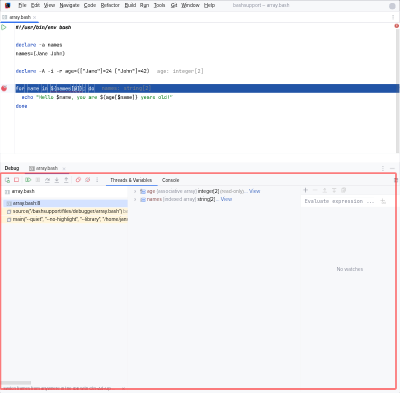The width and height of the screenshot is (400, 393).
Task: Open the Code menu
Action: pyautogui.click(x=90, y=5)
